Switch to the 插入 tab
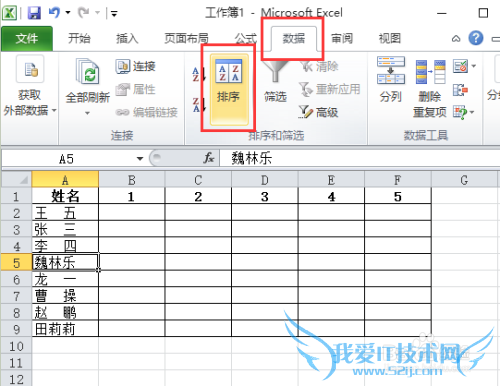 point(127,39)
